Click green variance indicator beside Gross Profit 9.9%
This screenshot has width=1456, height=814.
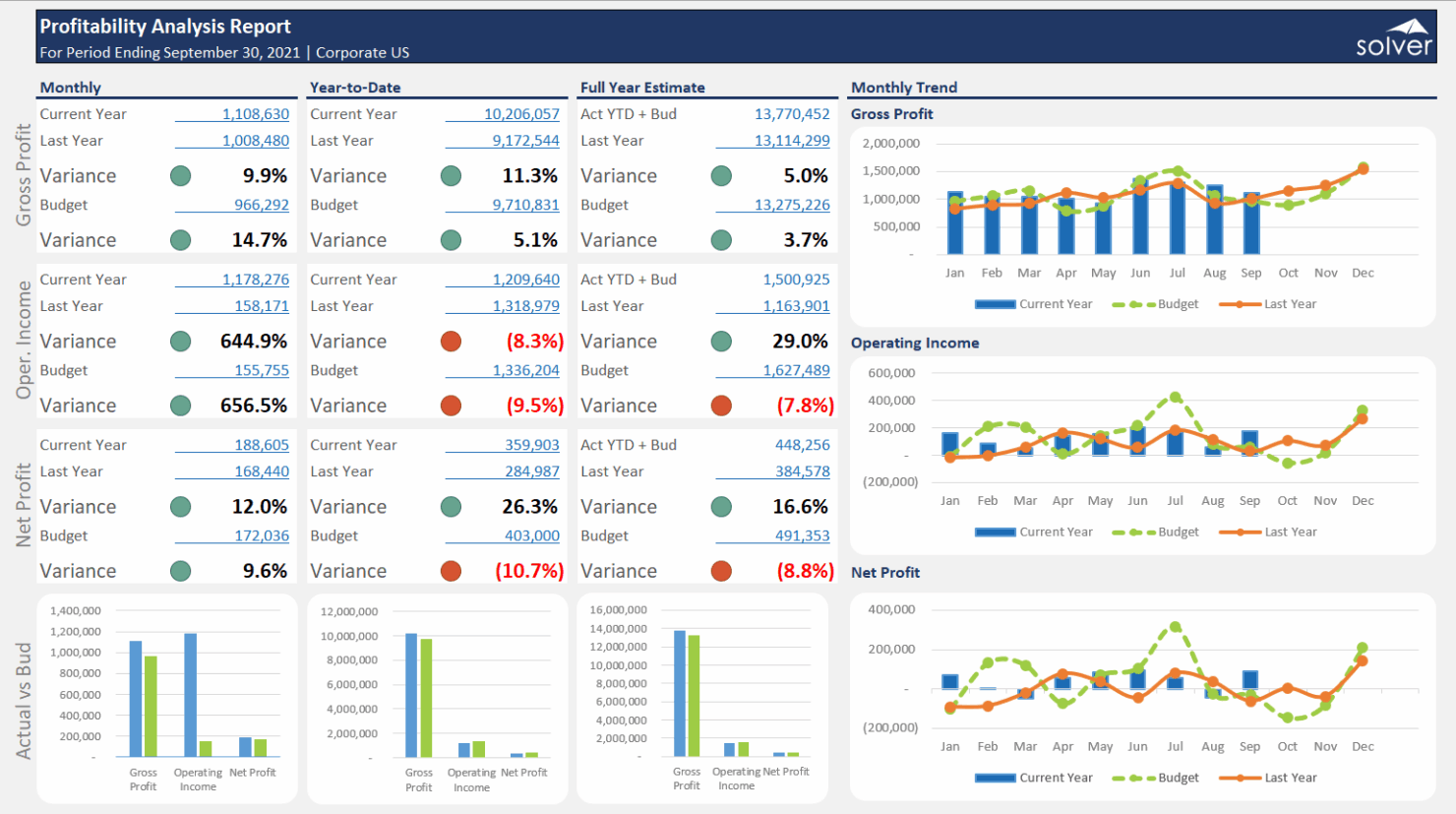[180, 175]
